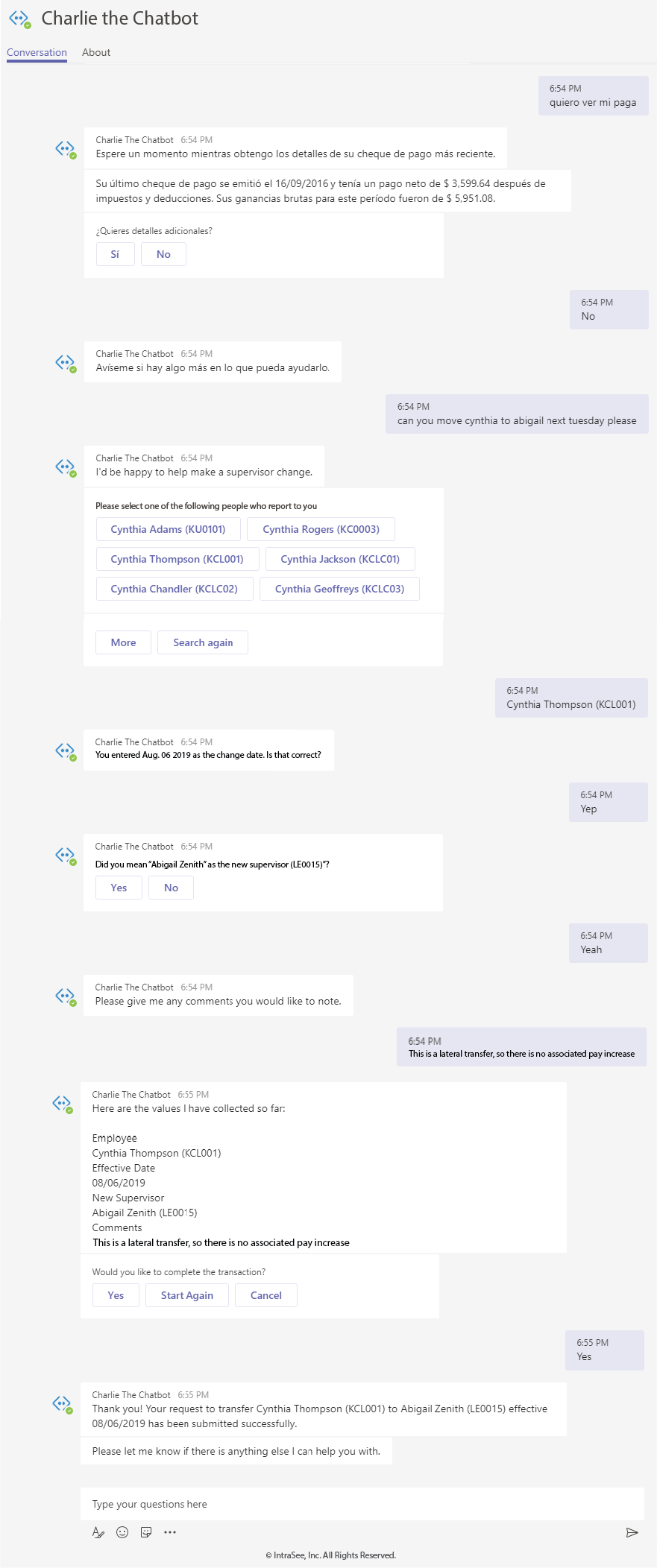Switch to the About tab
657x1568 pixels.
tap(95, 52)
